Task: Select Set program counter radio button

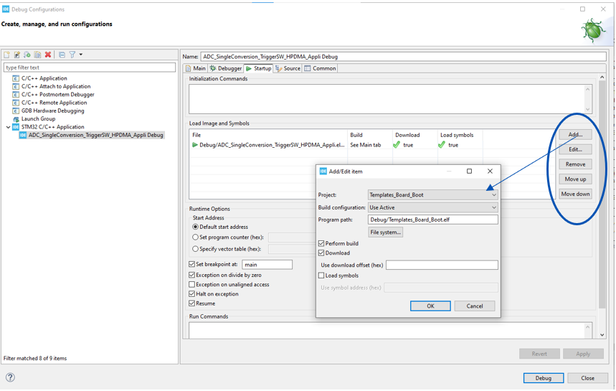Action: [x=195, y=237]
